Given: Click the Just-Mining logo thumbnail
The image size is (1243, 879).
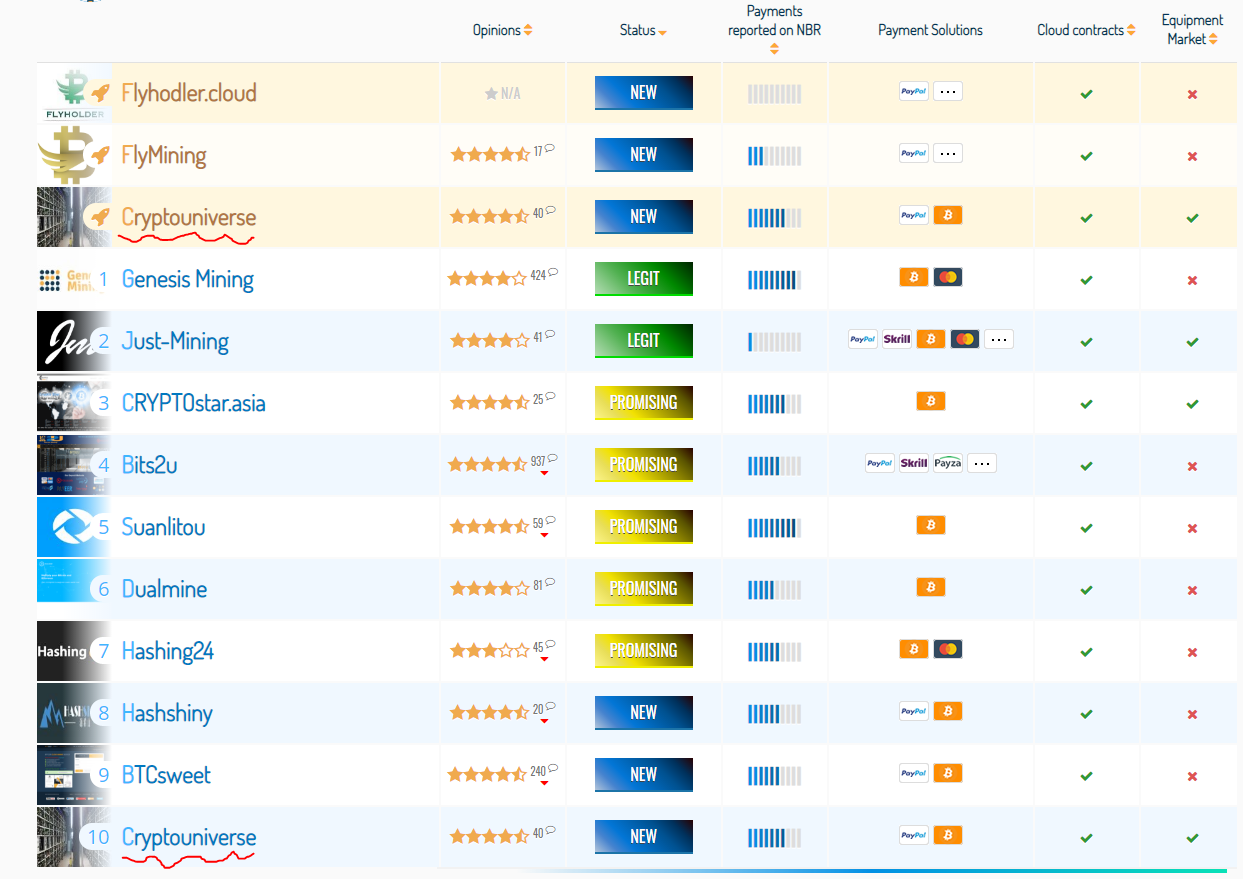Looking at the screenshot, I should pyautogui.click(x=73, y=341).
